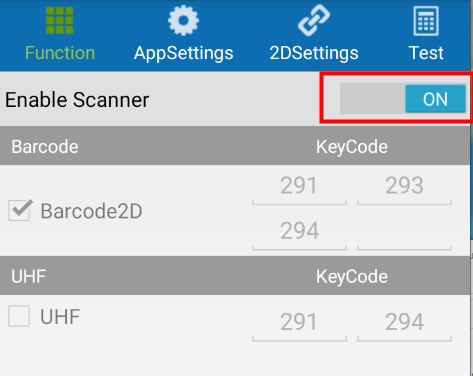
Task: Go to the Test tab label
Action: [x=426, y=53]
